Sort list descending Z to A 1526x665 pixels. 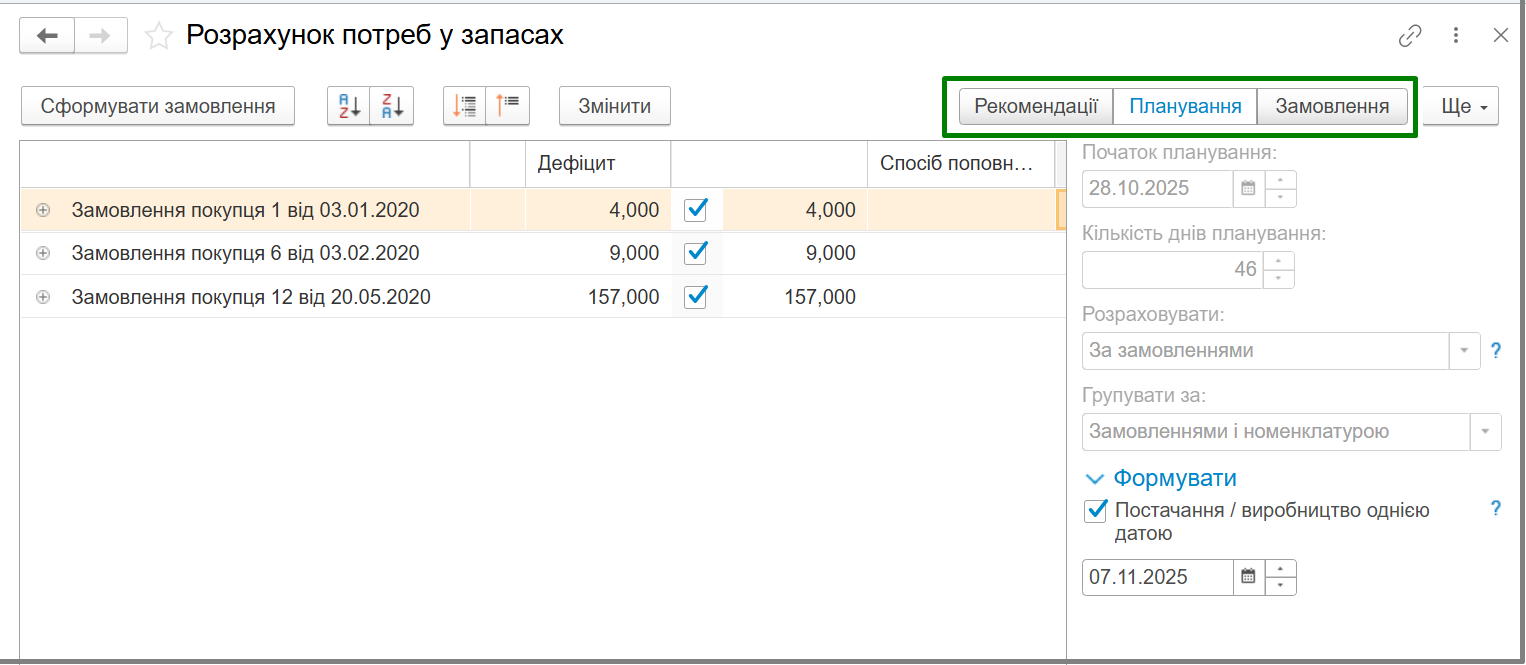pyautogui.click(x=392, y=106)
